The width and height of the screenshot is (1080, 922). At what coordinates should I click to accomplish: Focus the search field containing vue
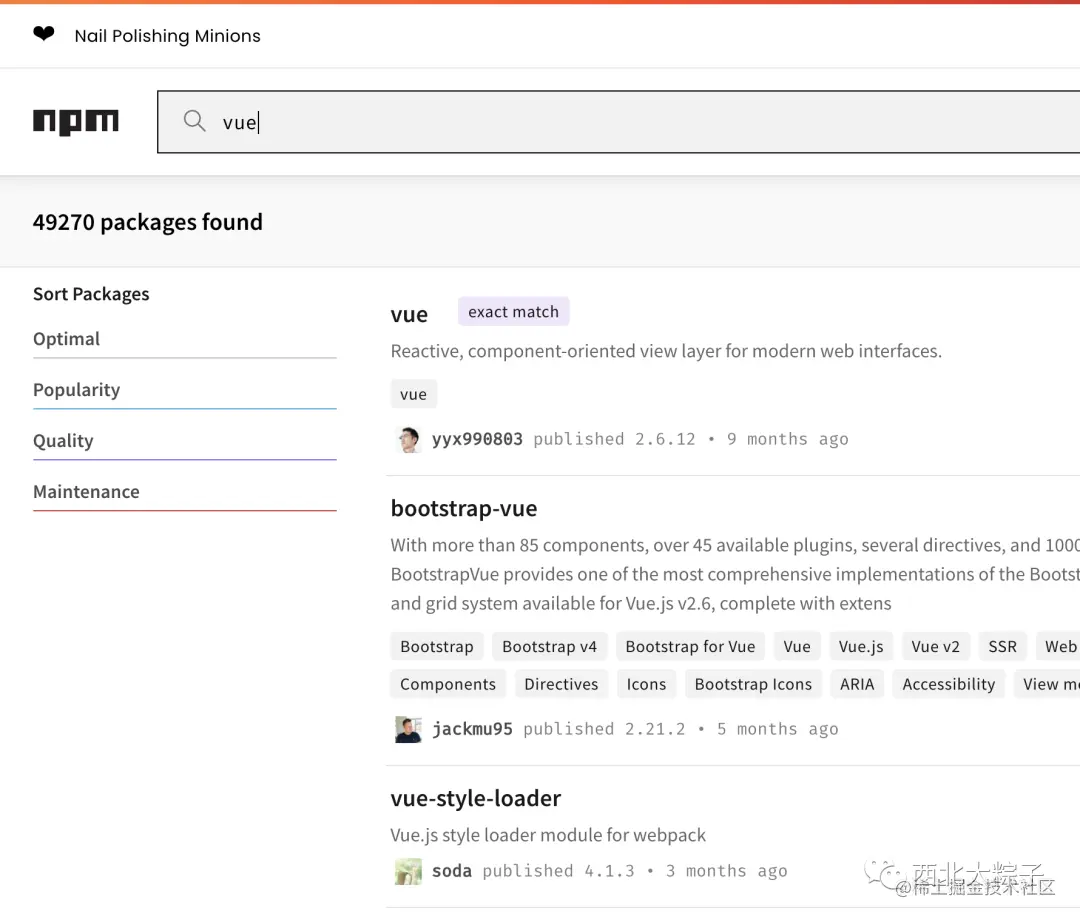[x=619, y=122]
